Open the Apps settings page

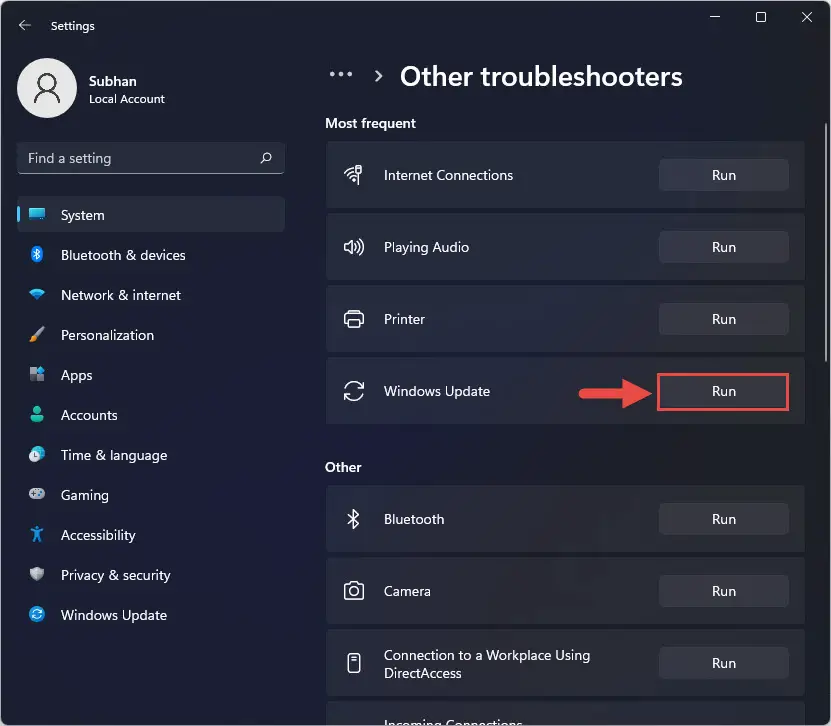151,375
